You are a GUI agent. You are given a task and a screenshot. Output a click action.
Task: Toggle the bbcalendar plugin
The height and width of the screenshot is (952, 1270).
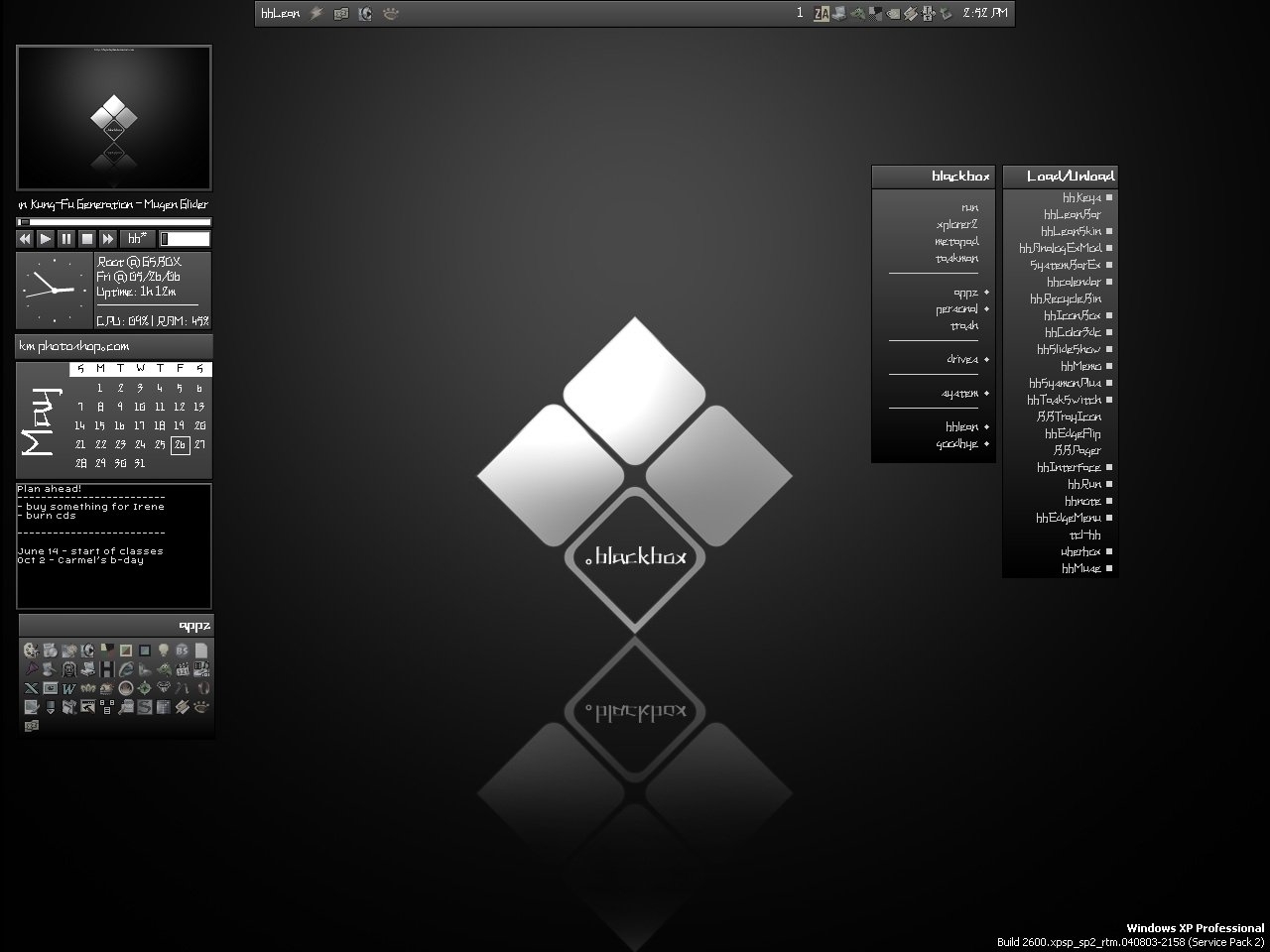[1061, 282]
